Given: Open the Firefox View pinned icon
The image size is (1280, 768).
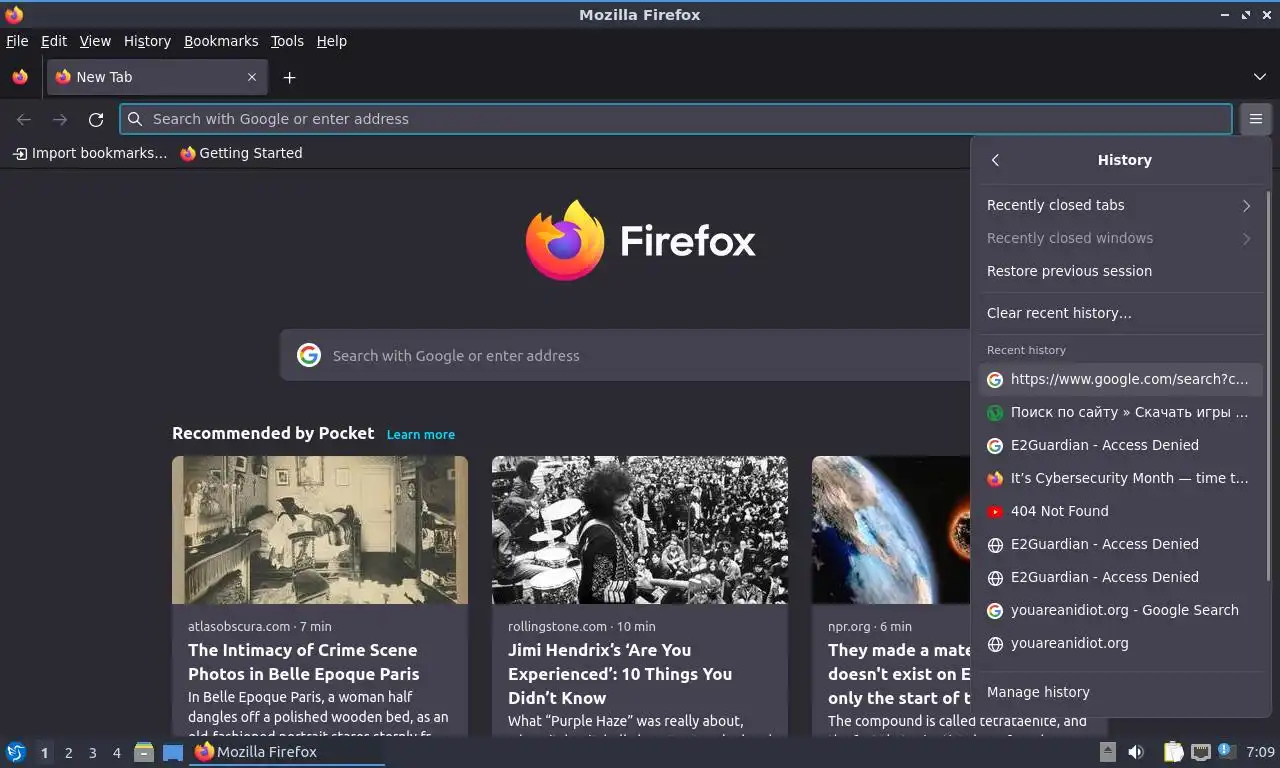Looking at the screenshot, I should coord(20,77).
